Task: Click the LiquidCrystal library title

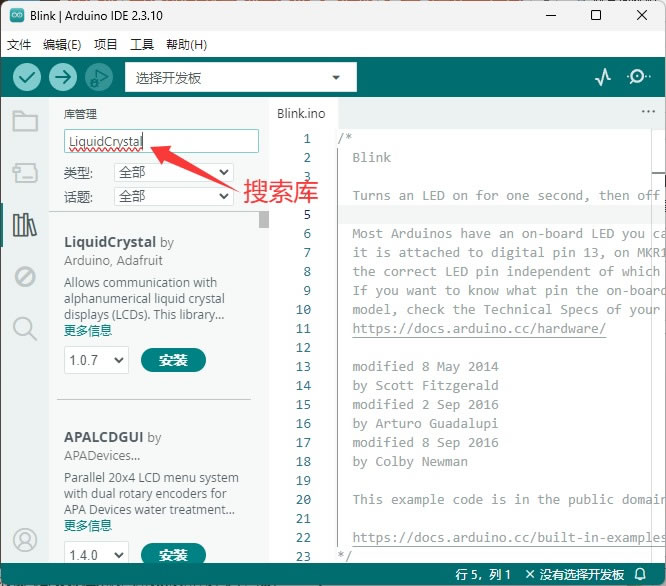Action: [110, 242]
